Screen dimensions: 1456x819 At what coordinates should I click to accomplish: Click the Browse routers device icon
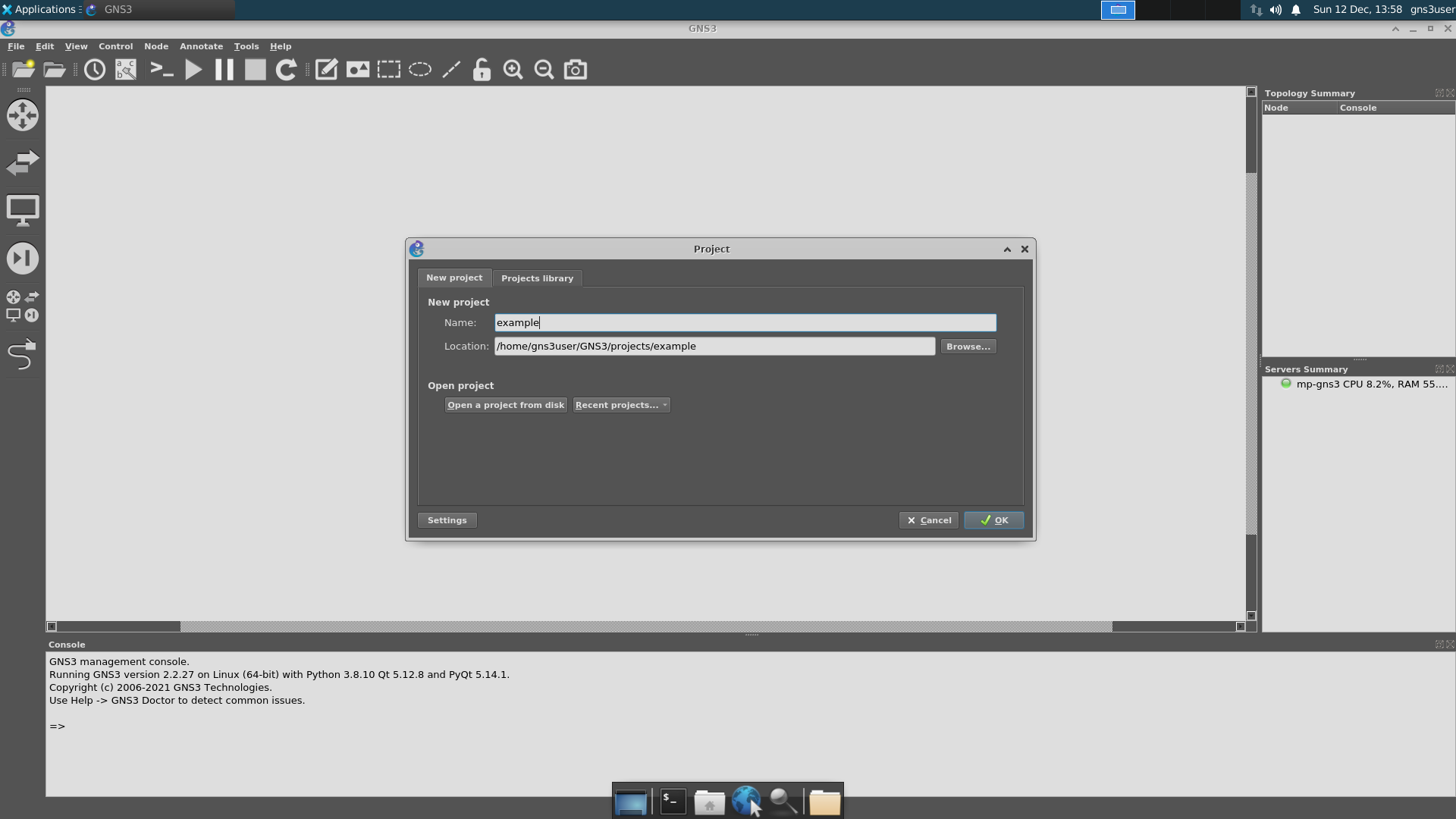coord(23,115)
